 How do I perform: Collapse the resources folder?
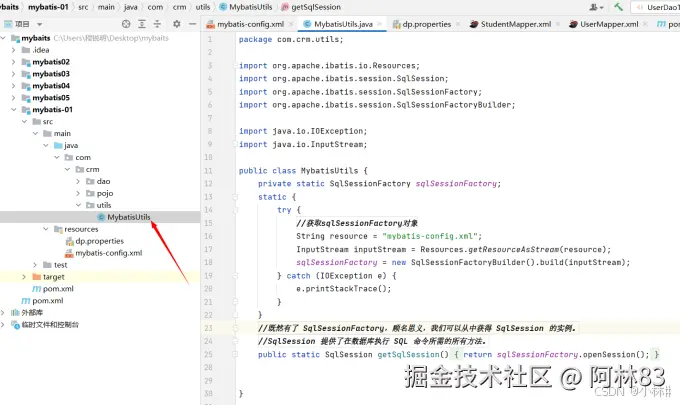46,229
